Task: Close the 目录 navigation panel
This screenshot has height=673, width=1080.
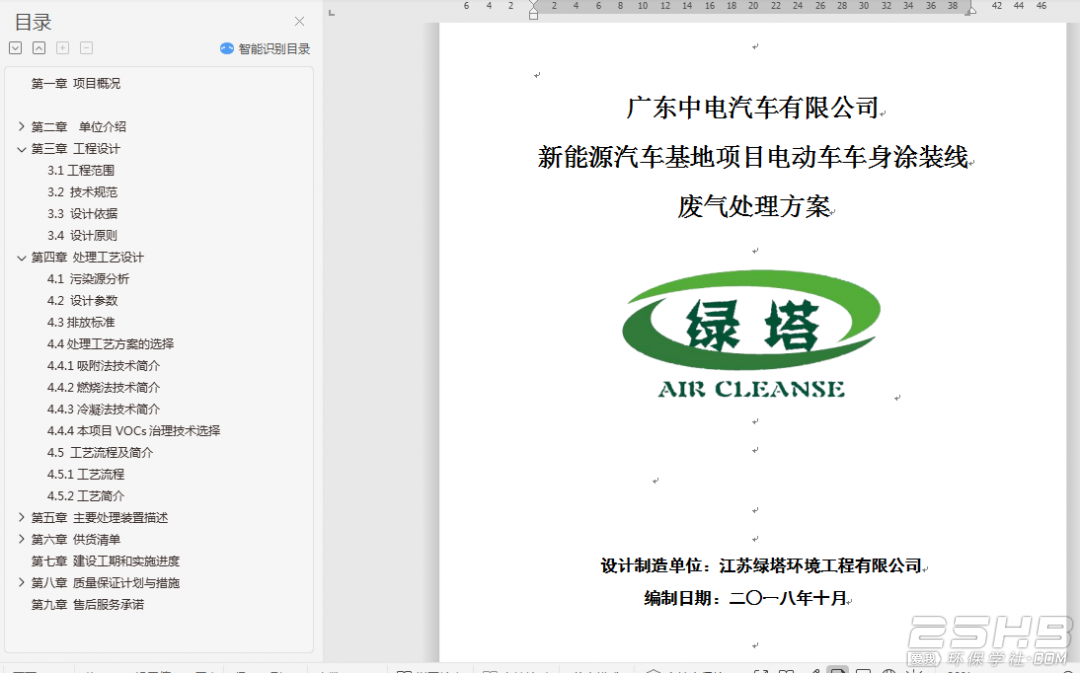Action: [300, 21]
